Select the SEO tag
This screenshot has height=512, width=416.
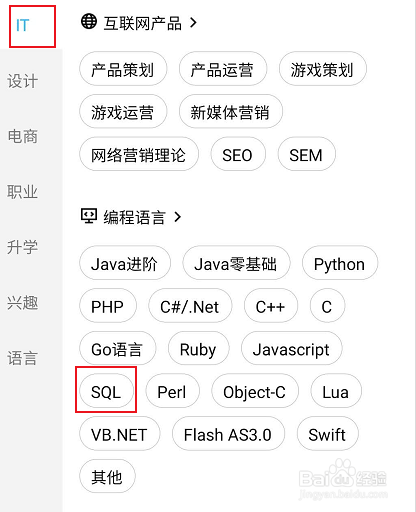coord(238,154)
